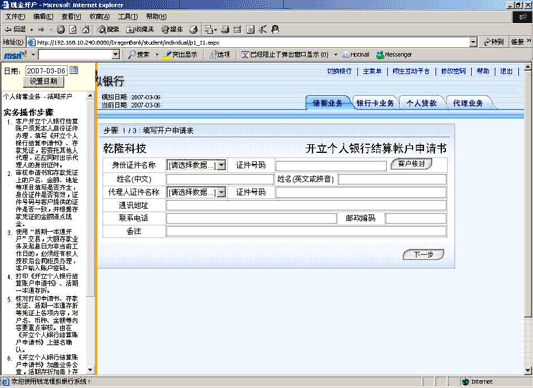
Task: Click left panel scrollbar down arrow
Action: click(90, 369)
